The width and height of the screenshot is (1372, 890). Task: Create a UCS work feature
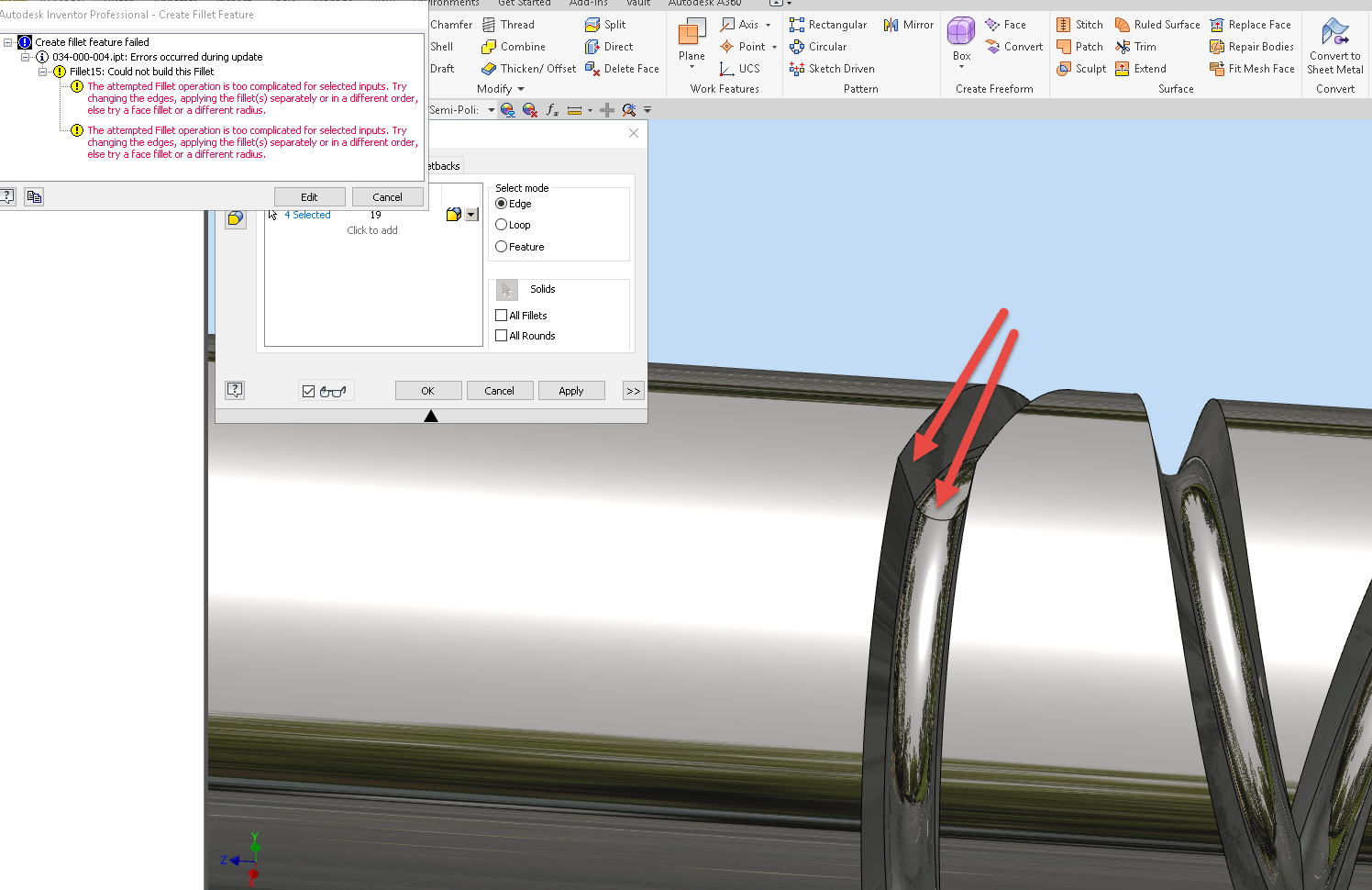click(x=739, y=69)
